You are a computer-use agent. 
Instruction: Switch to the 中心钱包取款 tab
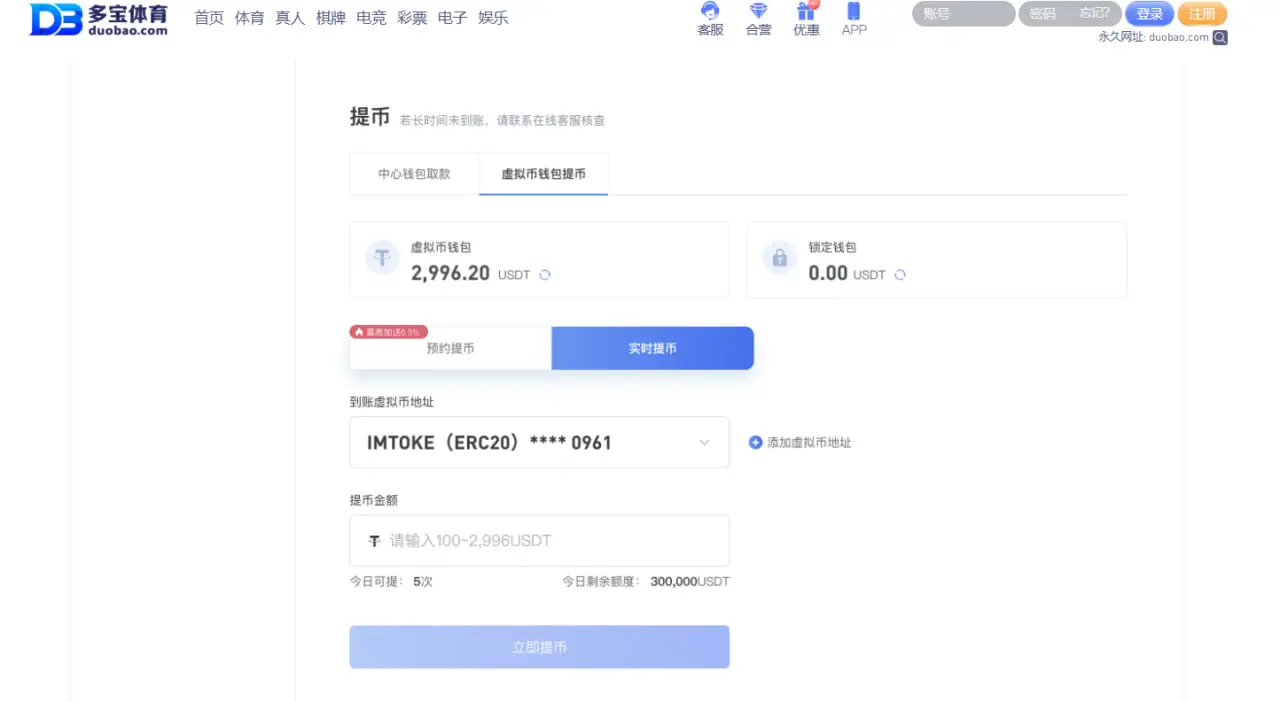[413, 174]
